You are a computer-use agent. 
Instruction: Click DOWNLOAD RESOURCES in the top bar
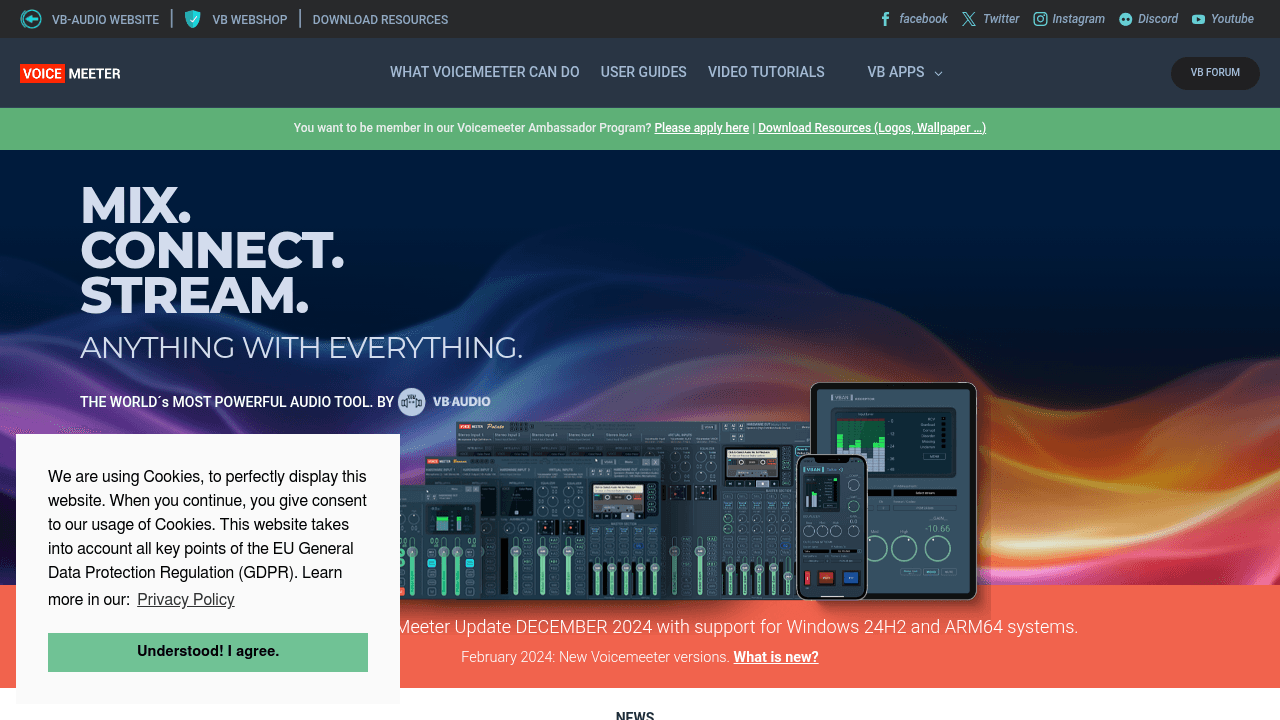pyautogui.click(x=380, y=19)
